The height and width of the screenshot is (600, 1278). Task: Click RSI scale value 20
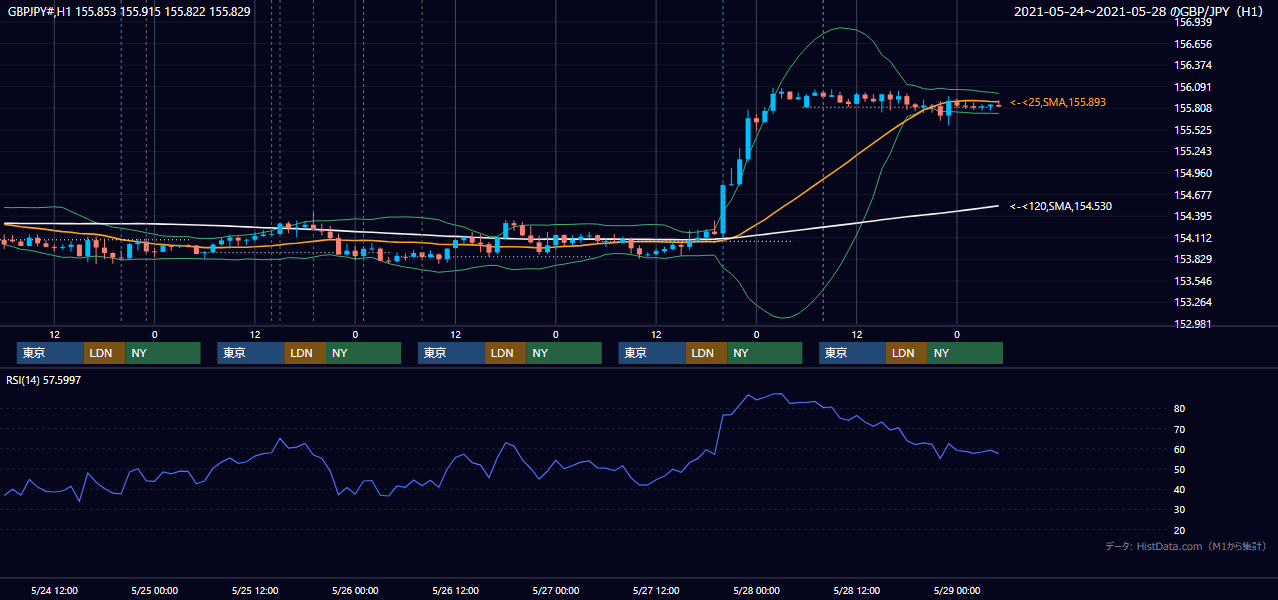click(1180, 530)
